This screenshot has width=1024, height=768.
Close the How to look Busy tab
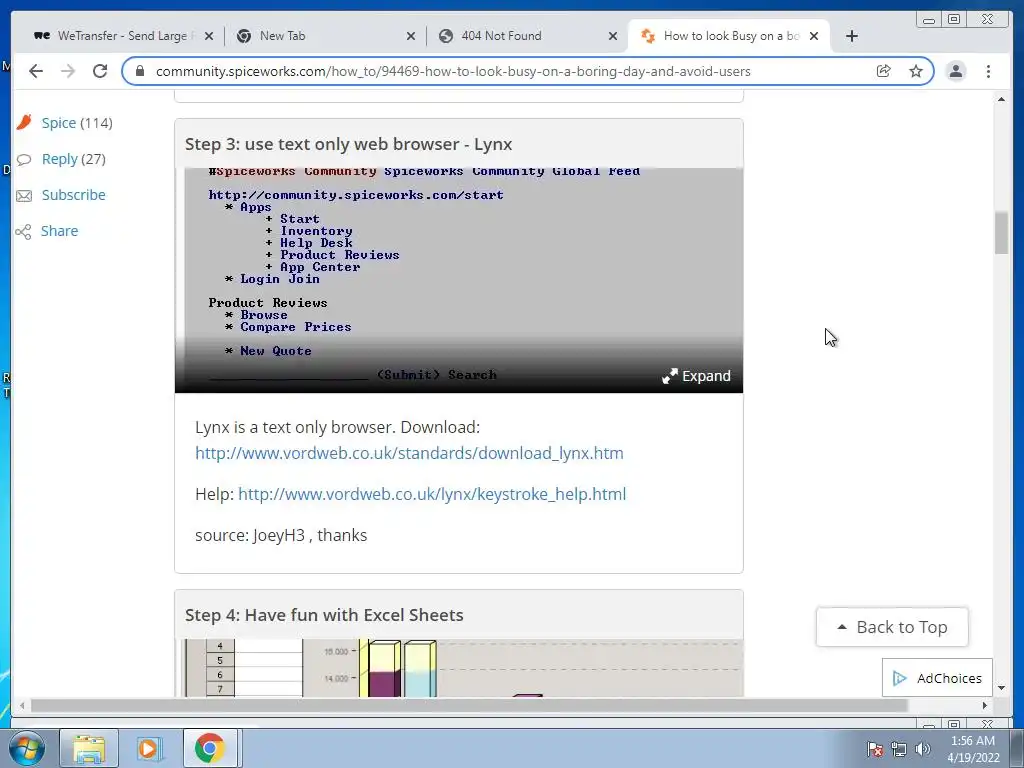[x=814, y=37]
